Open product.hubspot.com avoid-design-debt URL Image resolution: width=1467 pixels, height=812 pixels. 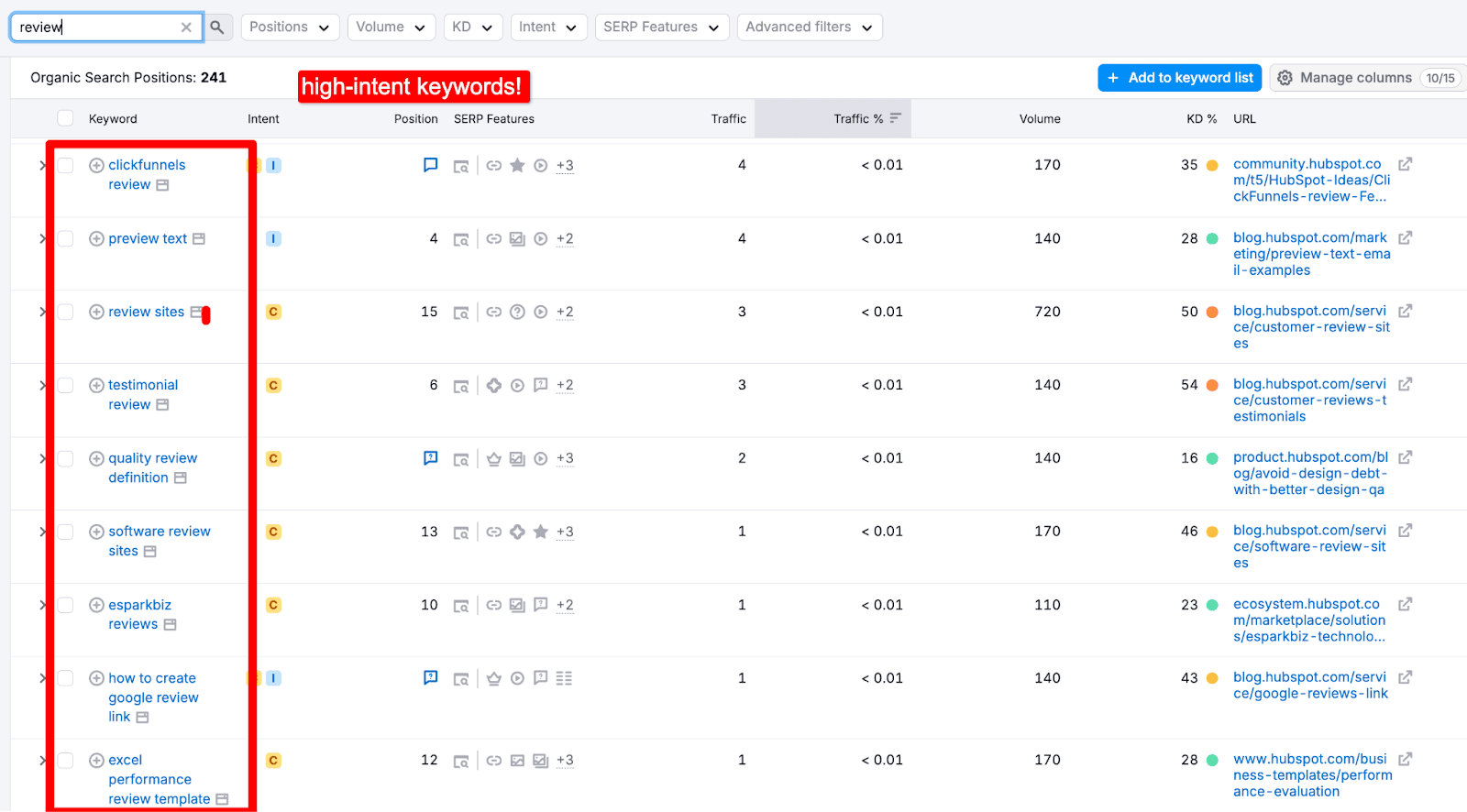pos(1310,474)
